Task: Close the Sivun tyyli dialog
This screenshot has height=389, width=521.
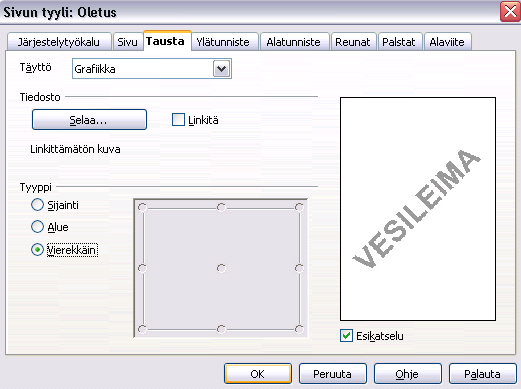Action: click(510, 11)
